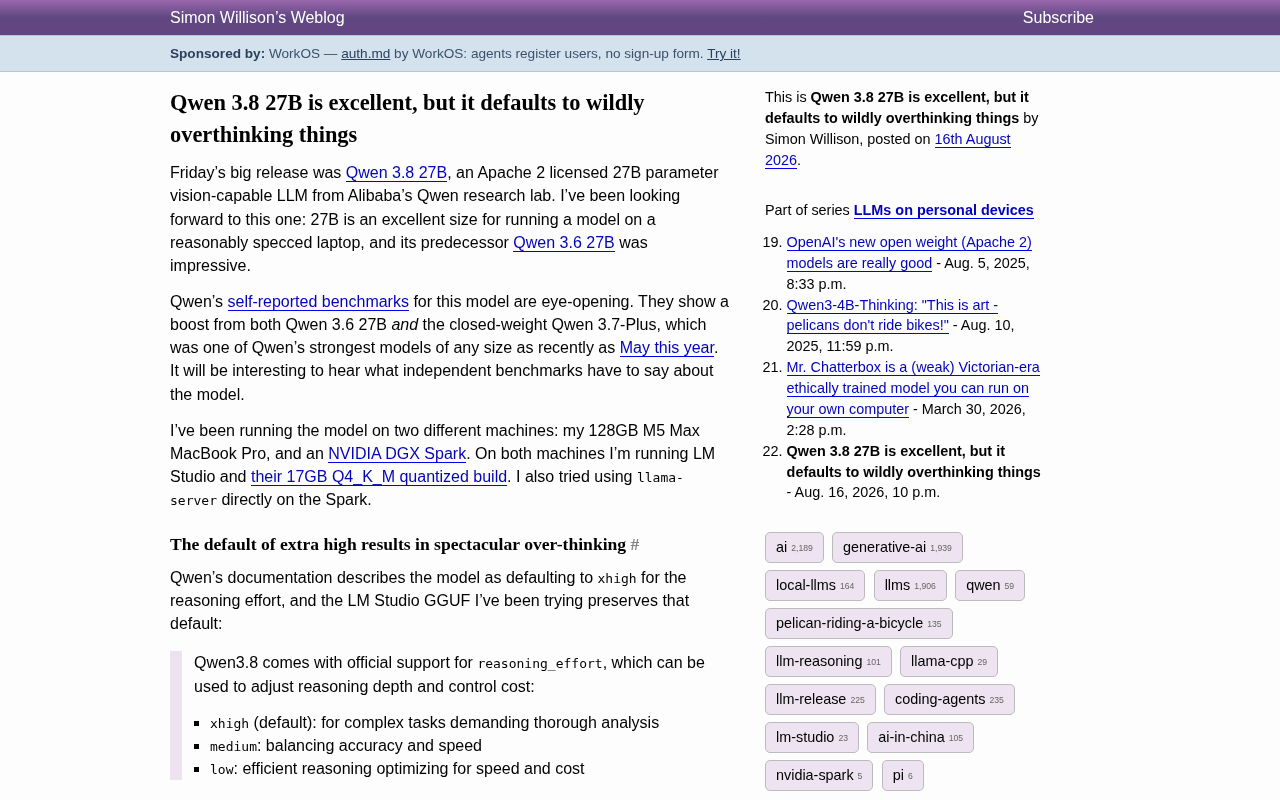Viewport: 1280px width, 800px height.
Task: Click 'The default of extra high' subheading
Action: [398, 545]
